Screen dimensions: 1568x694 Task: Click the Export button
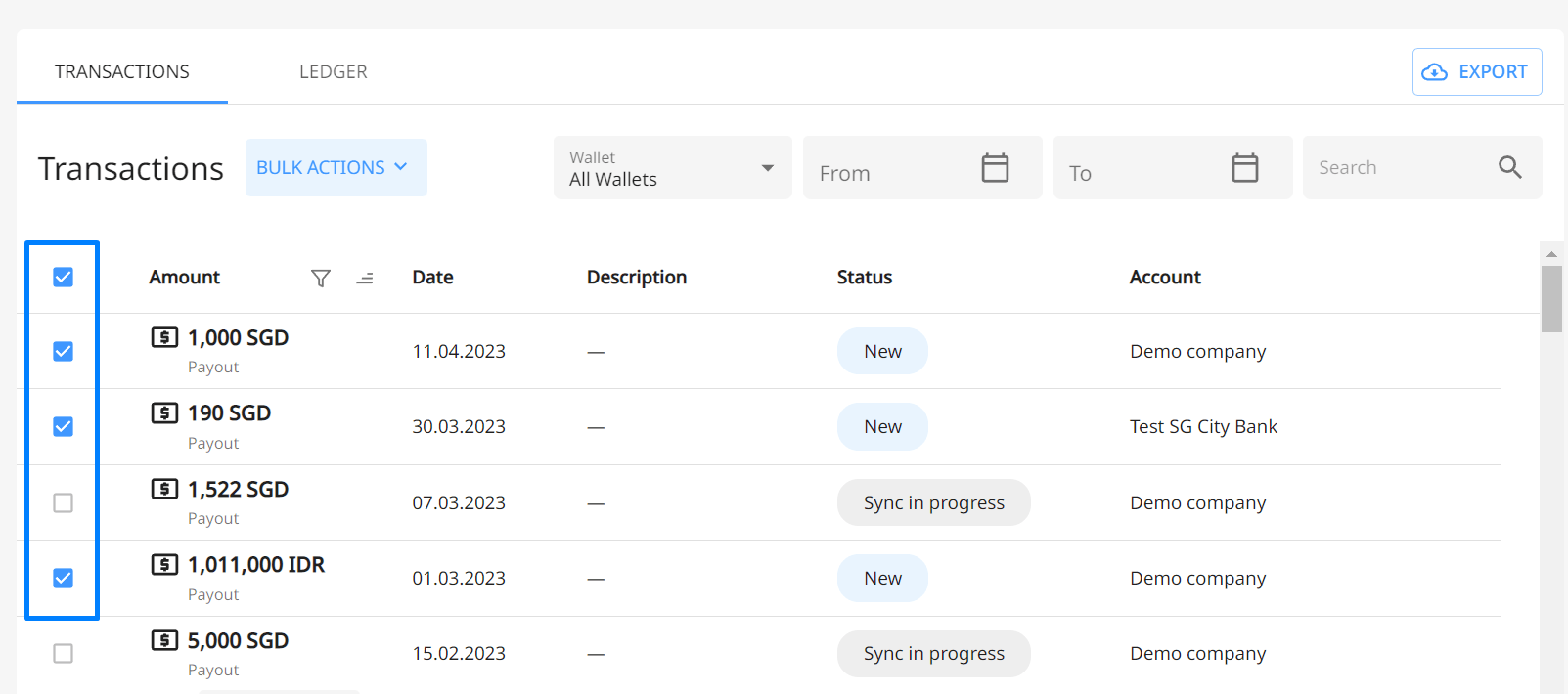[1476, 72]
